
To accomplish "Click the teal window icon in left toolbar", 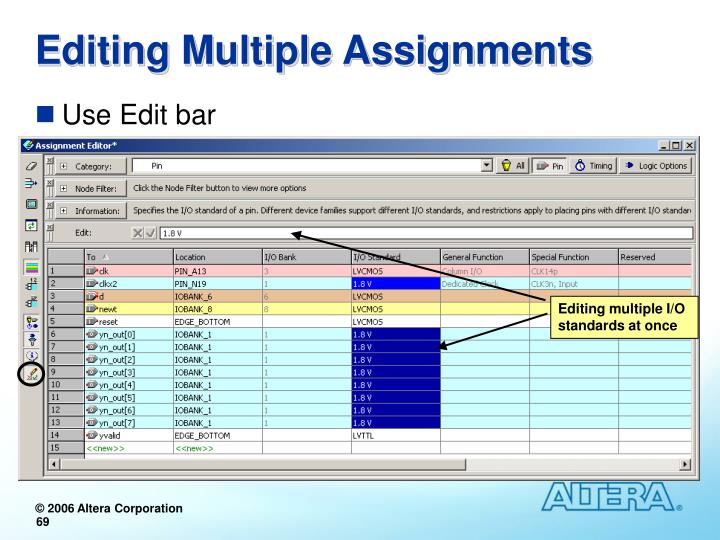I will click(x=31, y=204).
